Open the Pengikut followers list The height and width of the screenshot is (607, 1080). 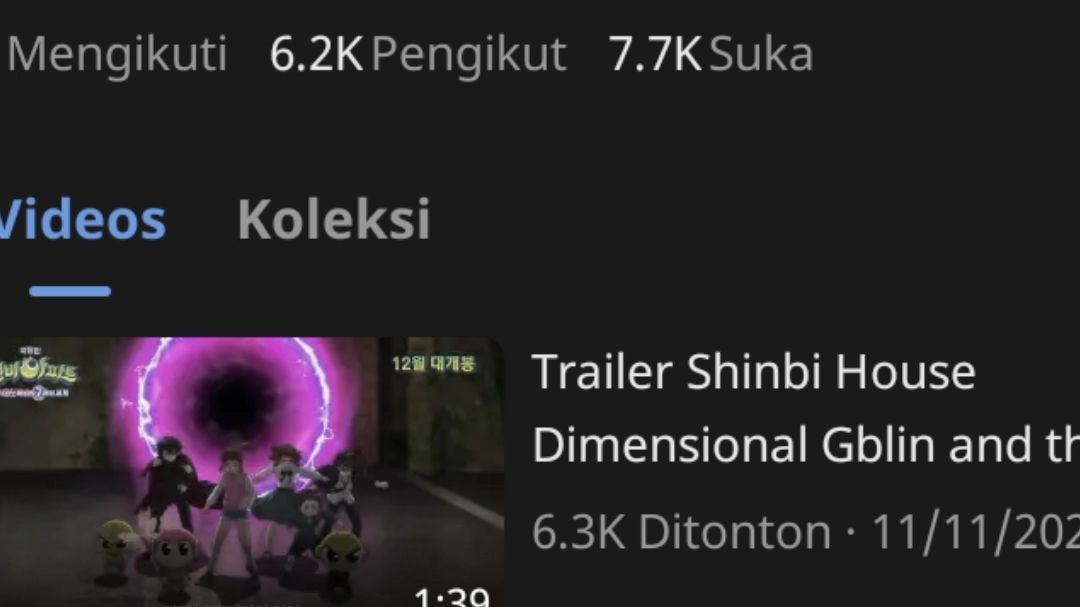469,55
